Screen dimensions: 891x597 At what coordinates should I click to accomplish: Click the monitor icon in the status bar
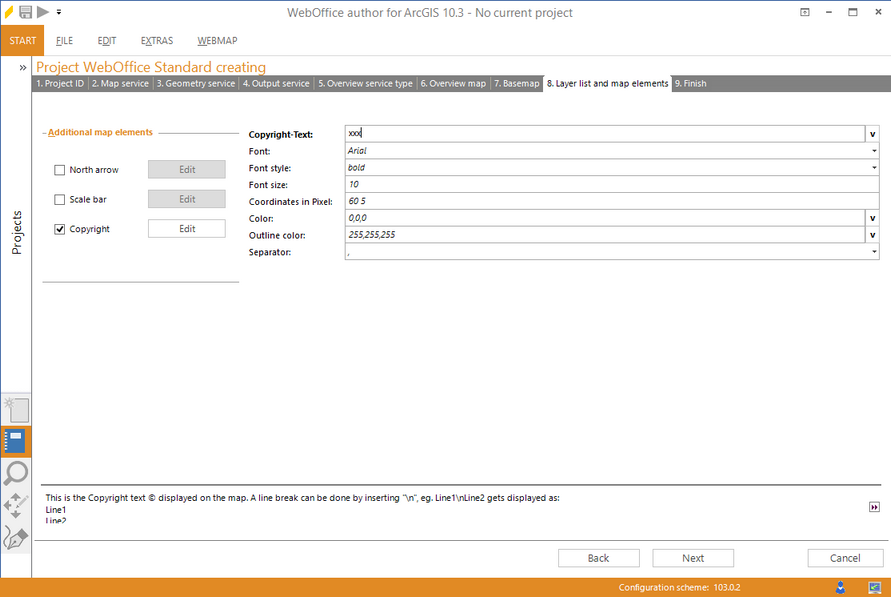(874, 587)
